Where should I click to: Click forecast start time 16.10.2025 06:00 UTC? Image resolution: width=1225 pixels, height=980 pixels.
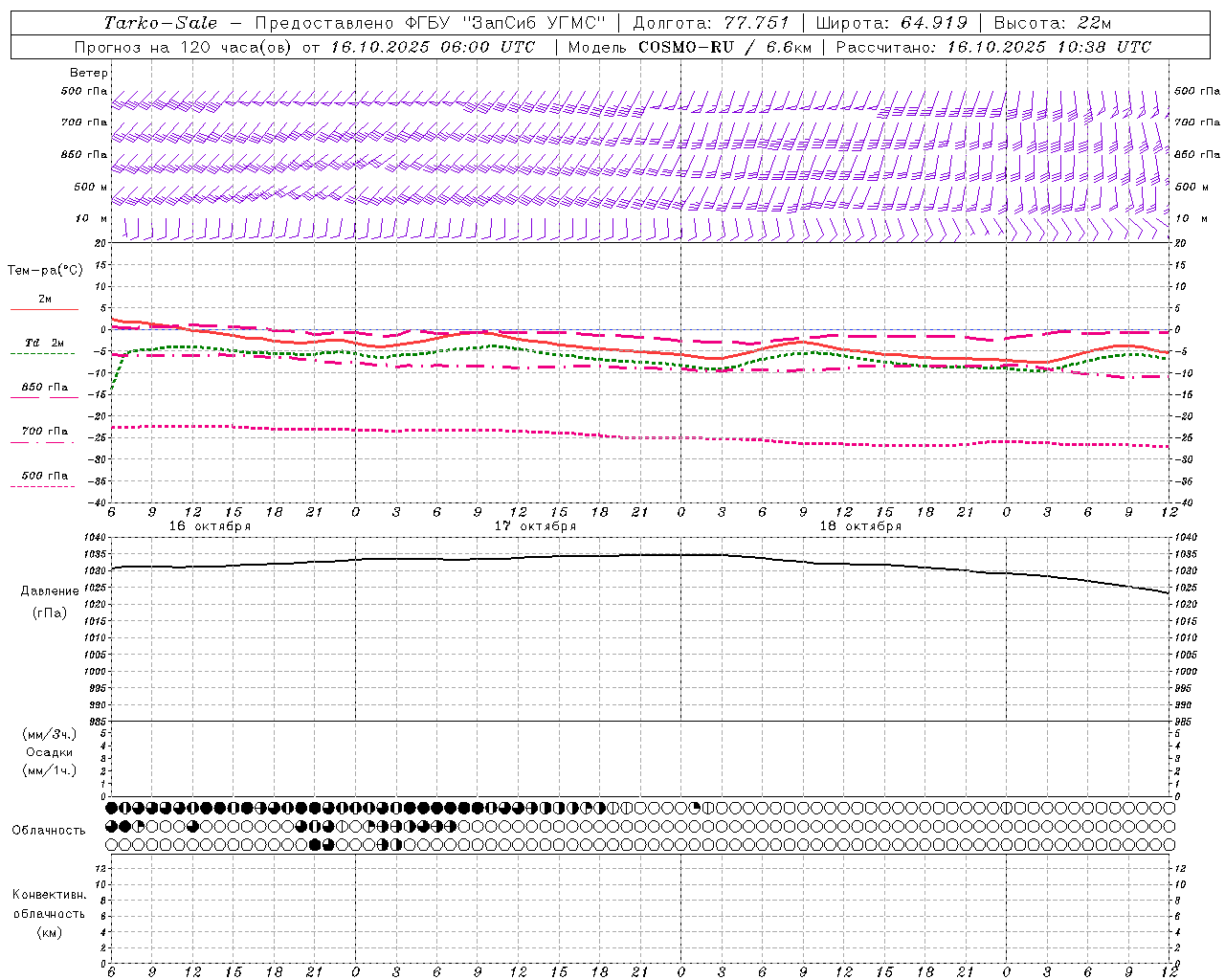(433, 47)
